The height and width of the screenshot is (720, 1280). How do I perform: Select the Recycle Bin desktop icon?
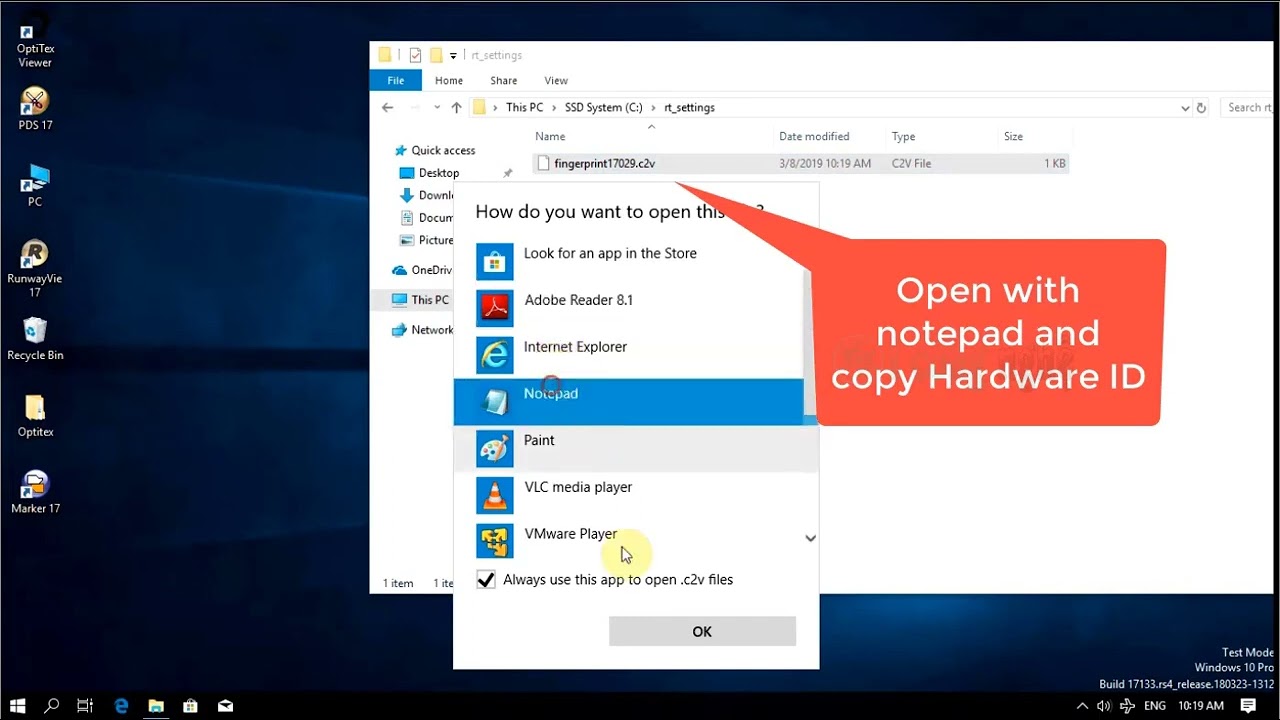(35, 339)
